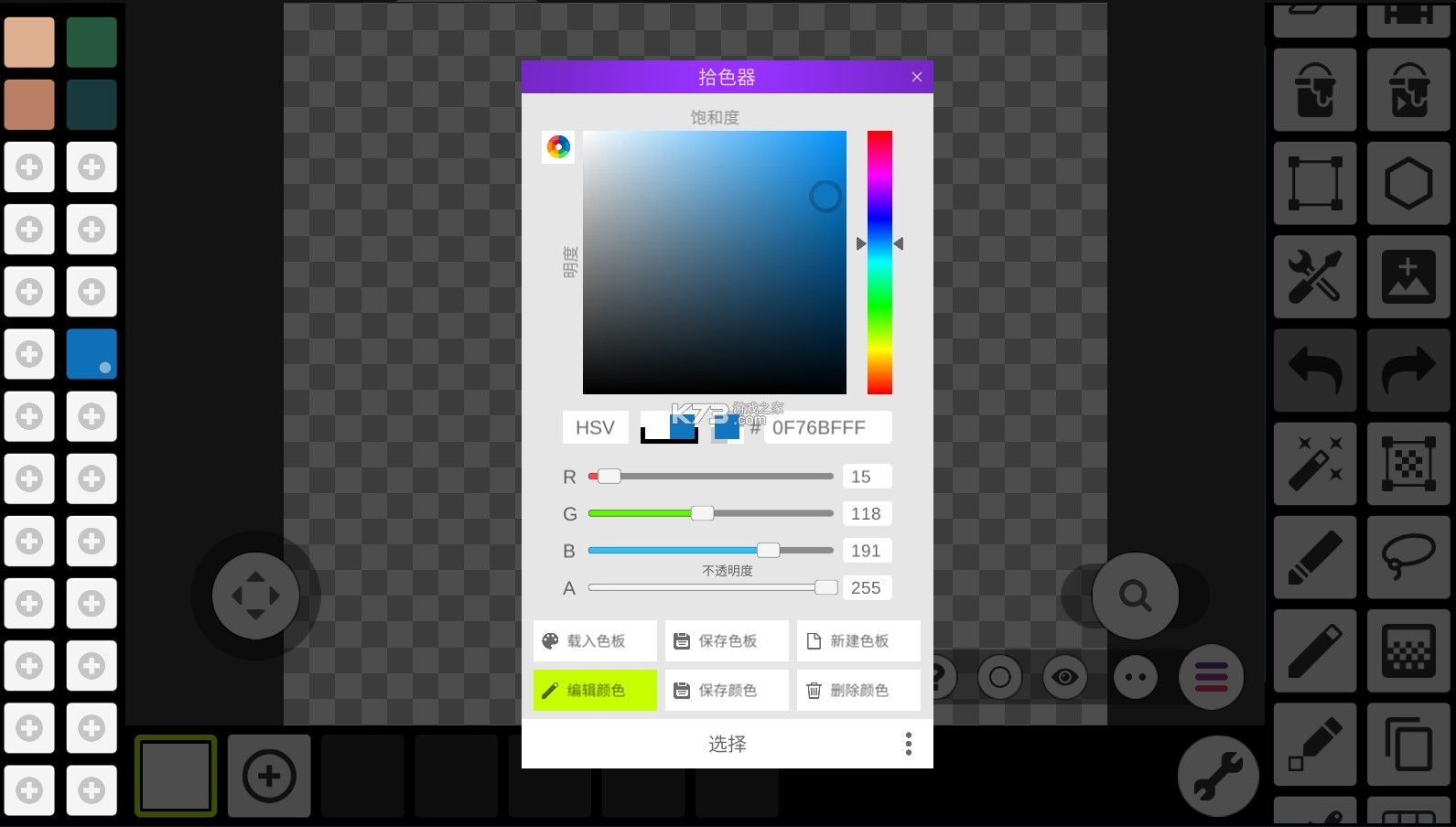Click the previous/current color preview swatch
The height and width of the screenshot is (827, 1456).
(x=670, y=427)
